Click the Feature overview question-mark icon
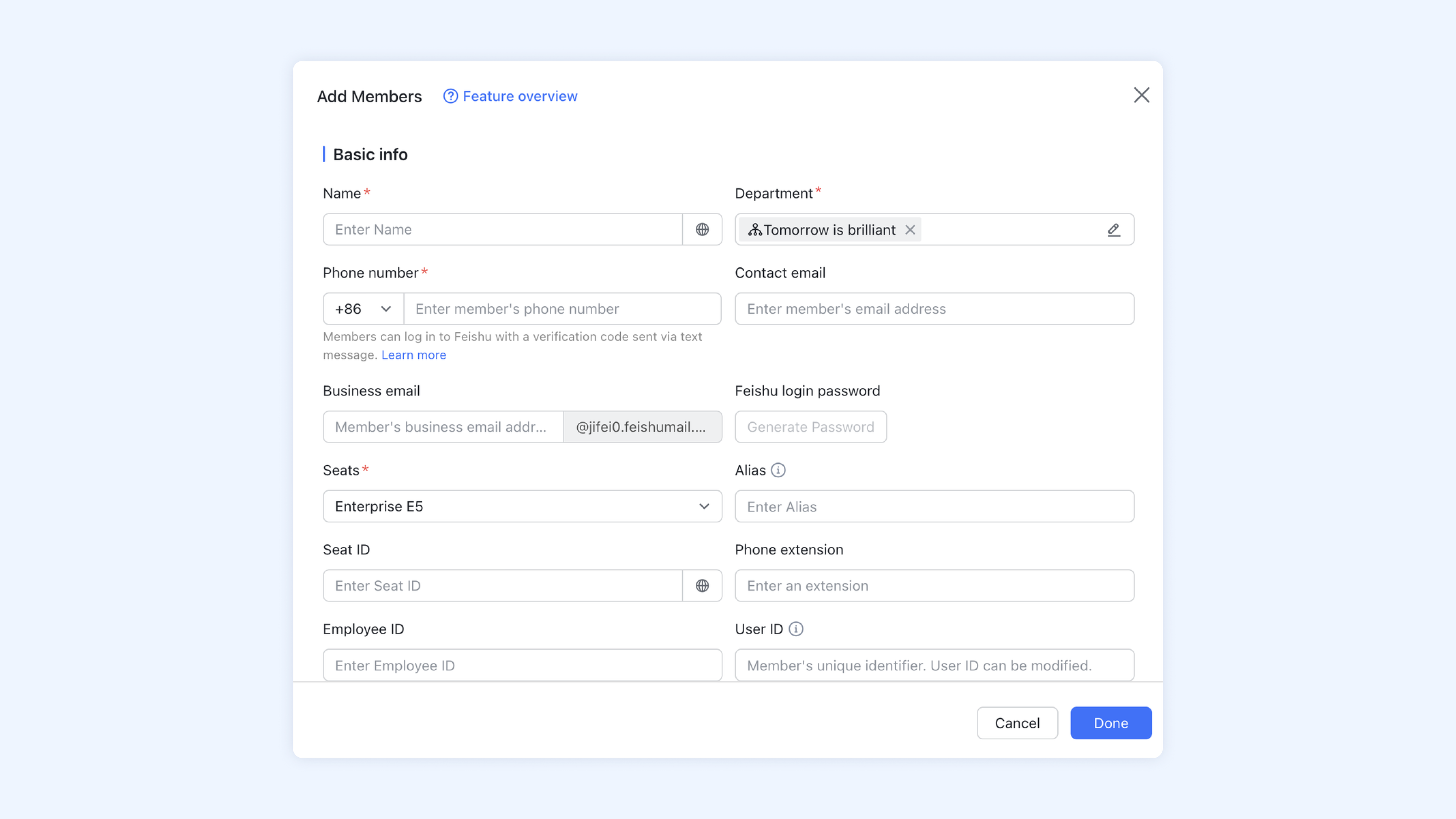1456x819 pixels. point(450,96)
